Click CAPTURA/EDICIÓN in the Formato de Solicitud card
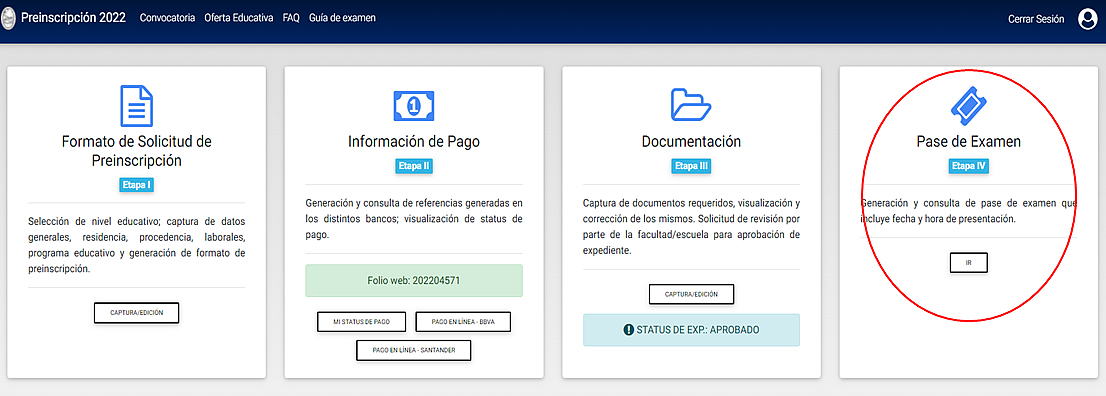Screen dimensions: 1106x396 point(136,313)
